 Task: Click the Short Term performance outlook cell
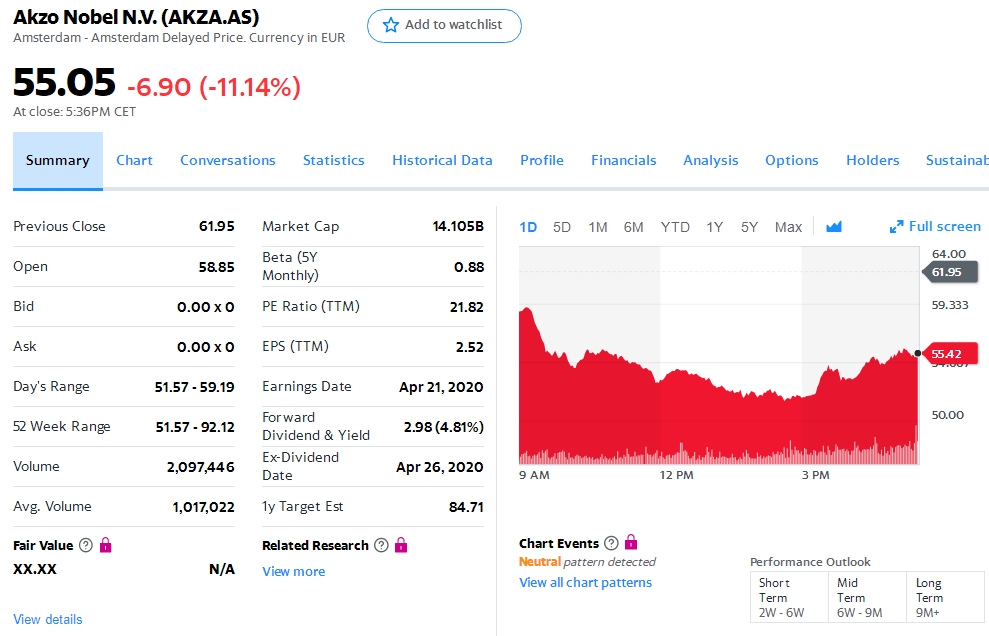pyautogui.click(x=781, y=597)
